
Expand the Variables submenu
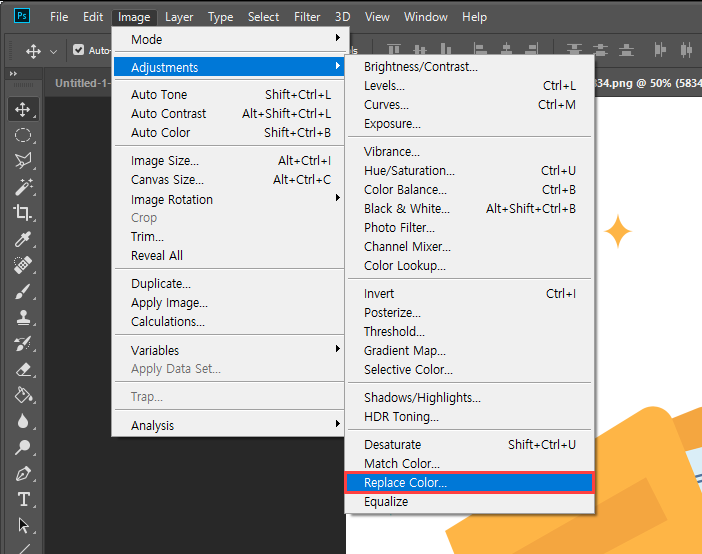tap(228, 350)
